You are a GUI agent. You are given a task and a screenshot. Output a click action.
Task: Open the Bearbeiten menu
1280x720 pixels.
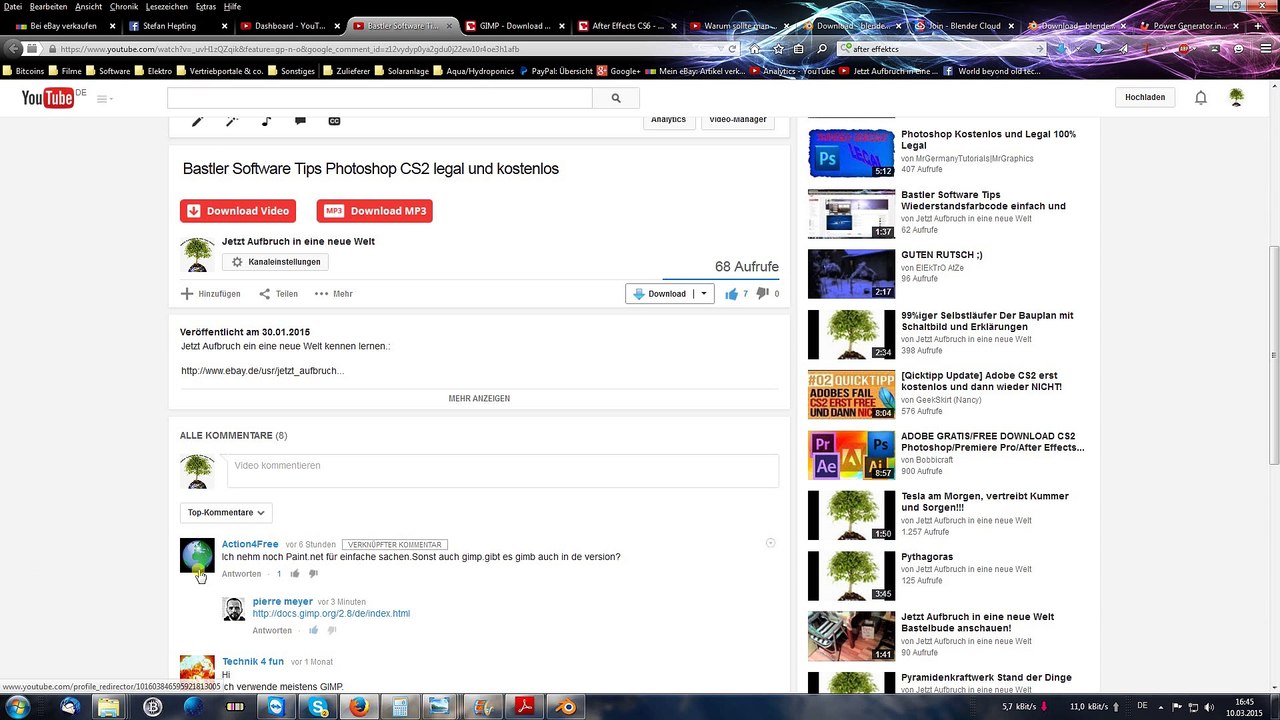click(x=48, y=7)
